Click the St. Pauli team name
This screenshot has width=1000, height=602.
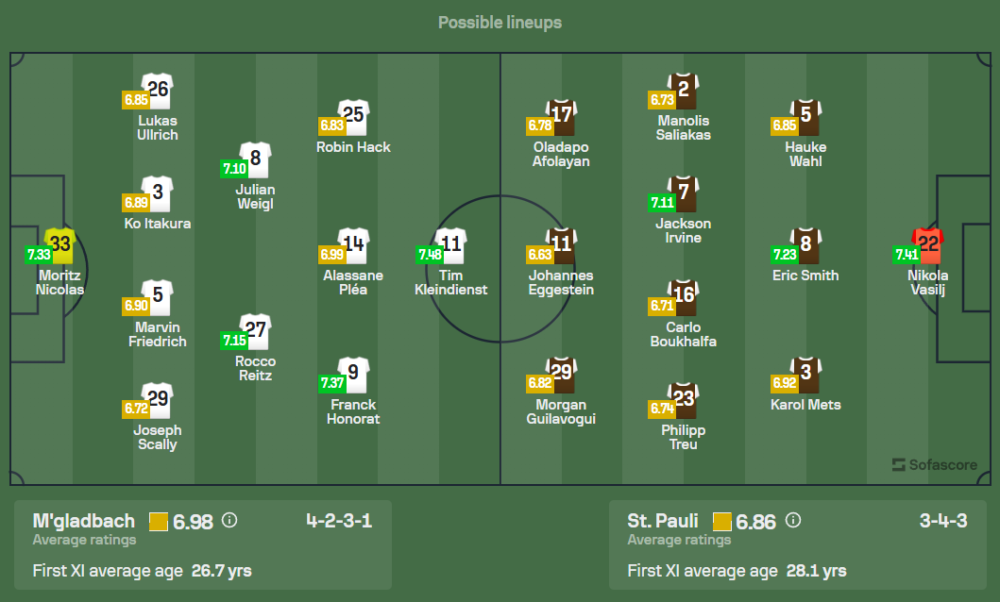(663, 521)
